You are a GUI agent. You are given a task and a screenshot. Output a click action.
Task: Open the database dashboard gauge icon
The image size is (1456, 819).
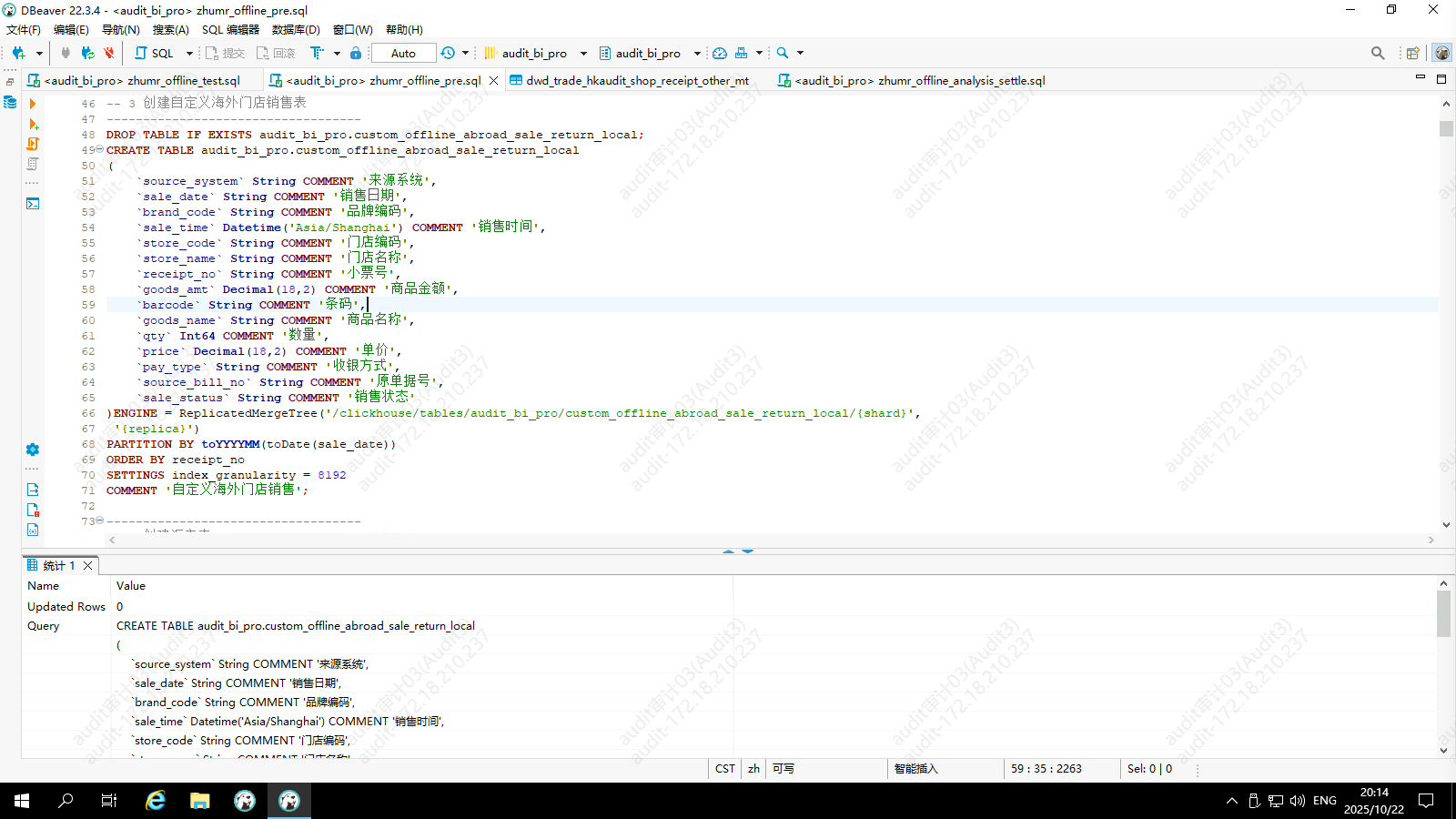coord(720,53)
